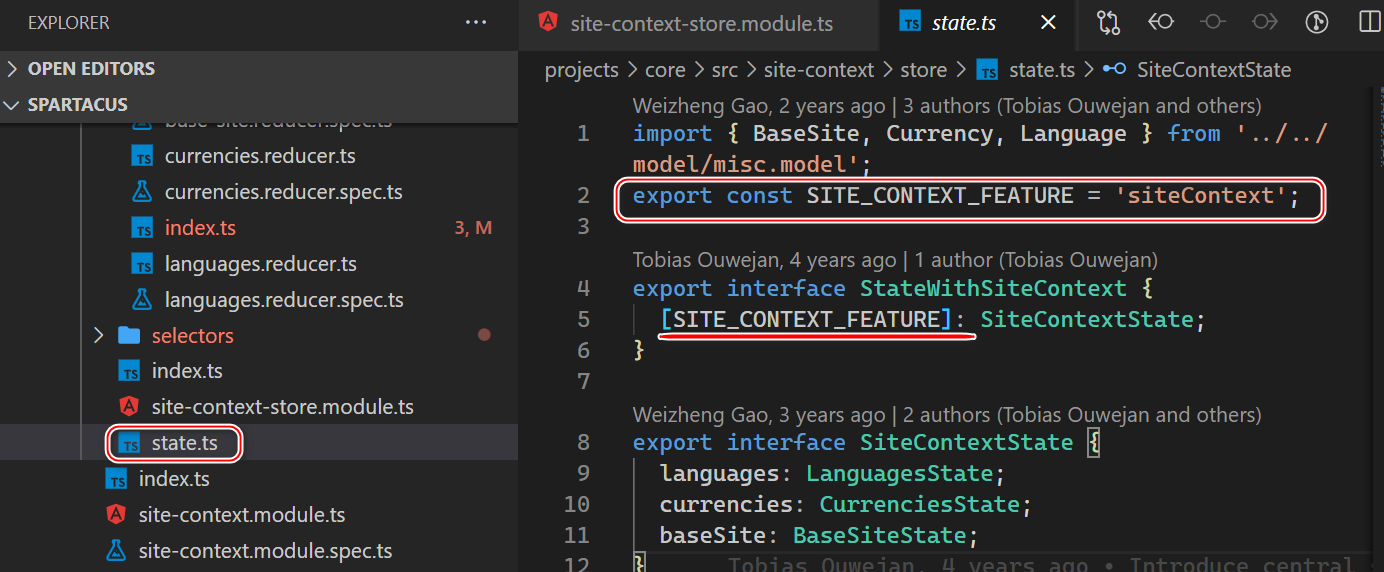
Task: Go to next revision using right-arrow commit icon
Action: pyautogui.click(x=1265, y=22)
